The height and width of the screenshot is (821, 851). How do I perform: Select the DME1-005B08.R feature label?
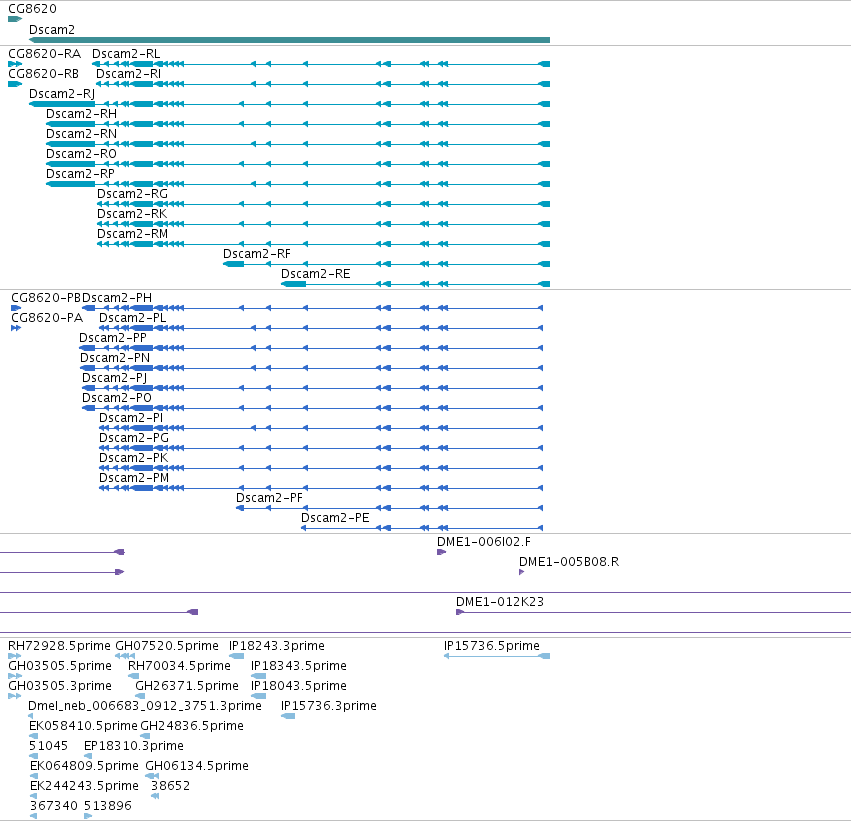[x=569, y=562]
